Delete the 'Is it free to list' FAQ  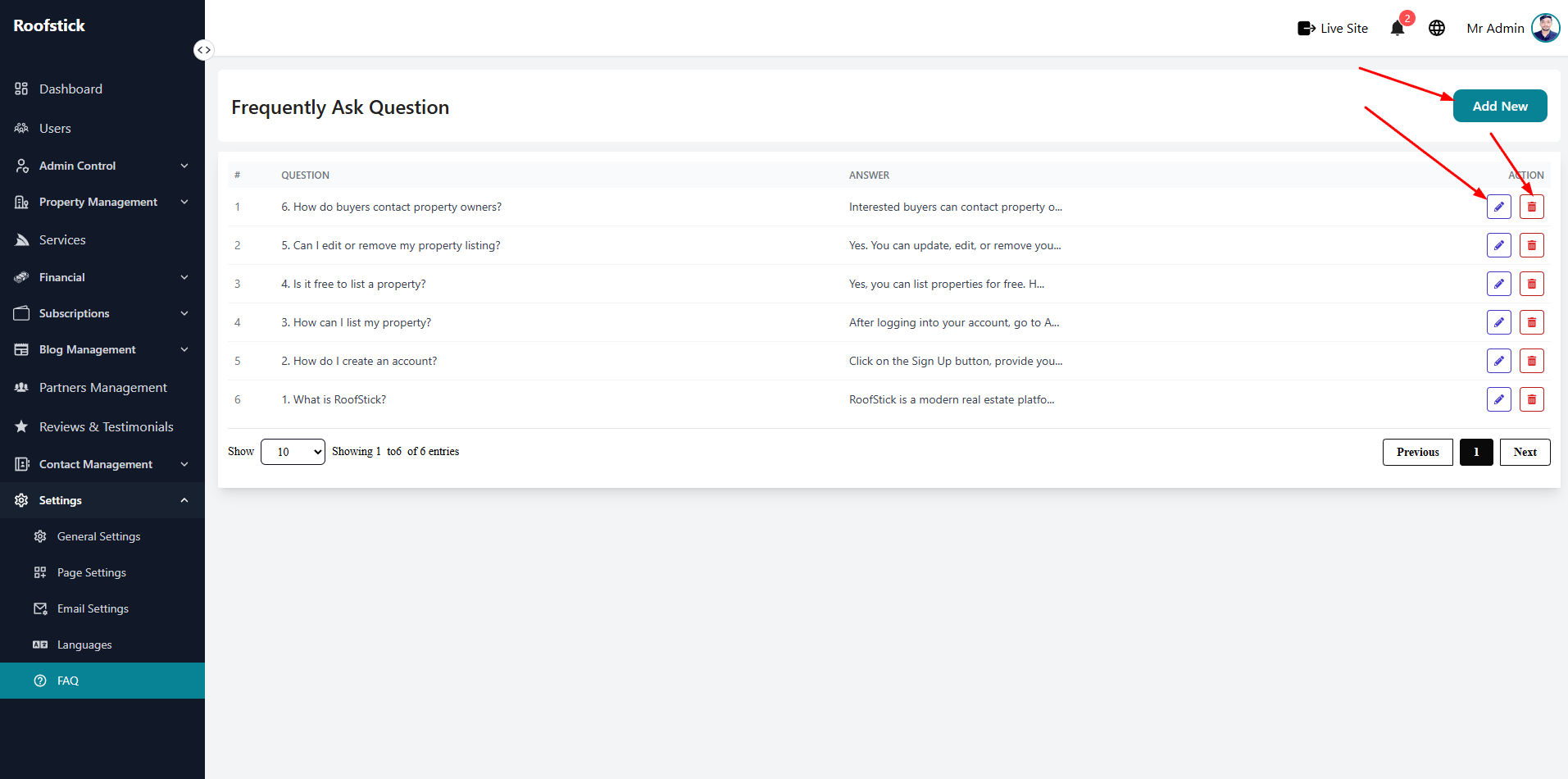pos(1531,284)
